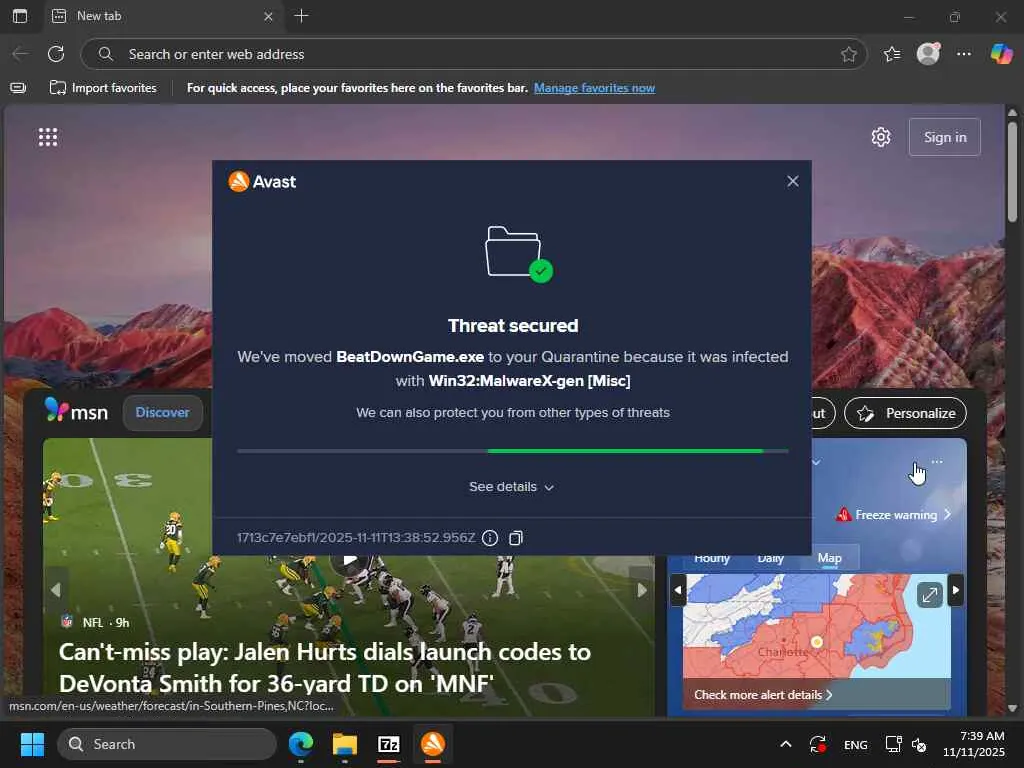Open Edge Settings and more menu
The image size is (1024, 768).
point(963,54)
